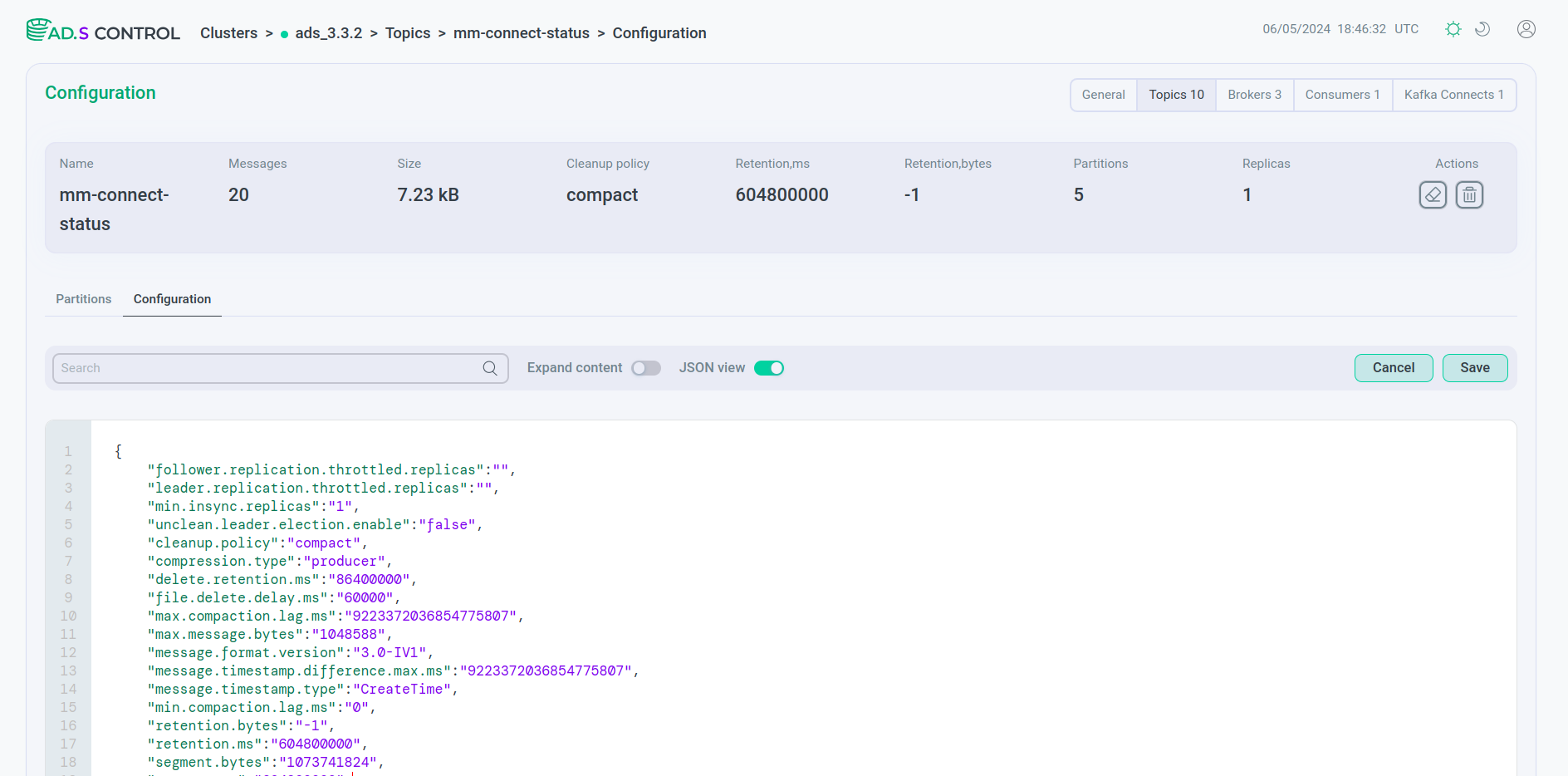Click the Cancel button

(1394, 368)
